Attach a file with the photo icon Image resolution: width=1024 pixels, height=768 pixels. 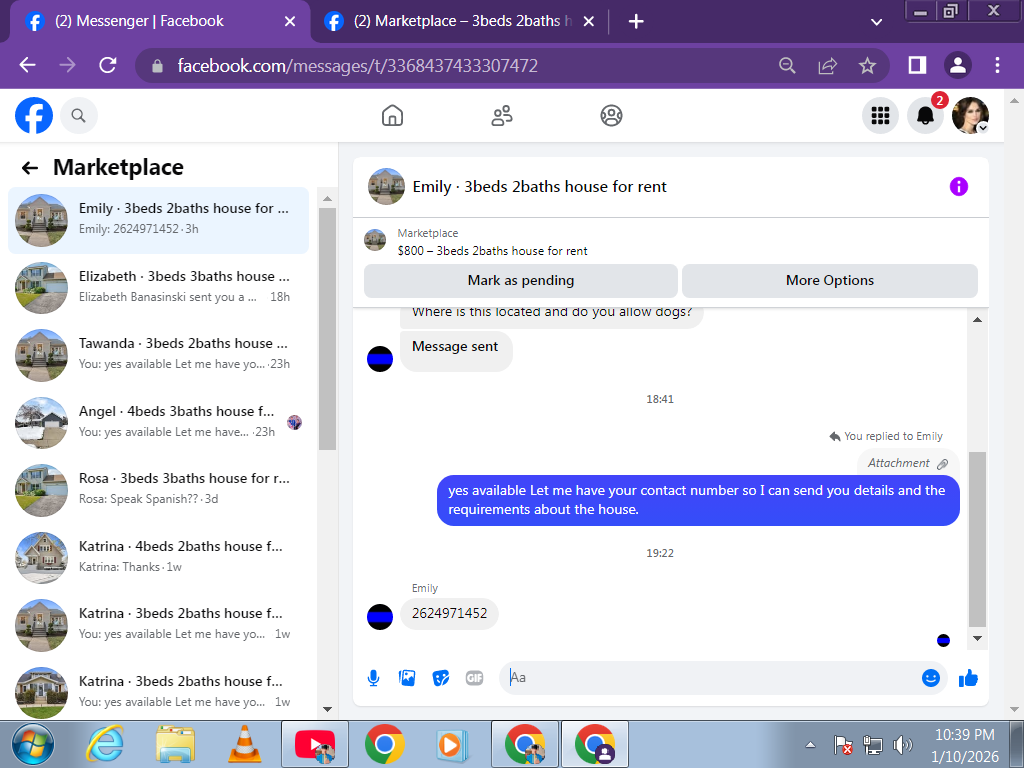(407, 678)
